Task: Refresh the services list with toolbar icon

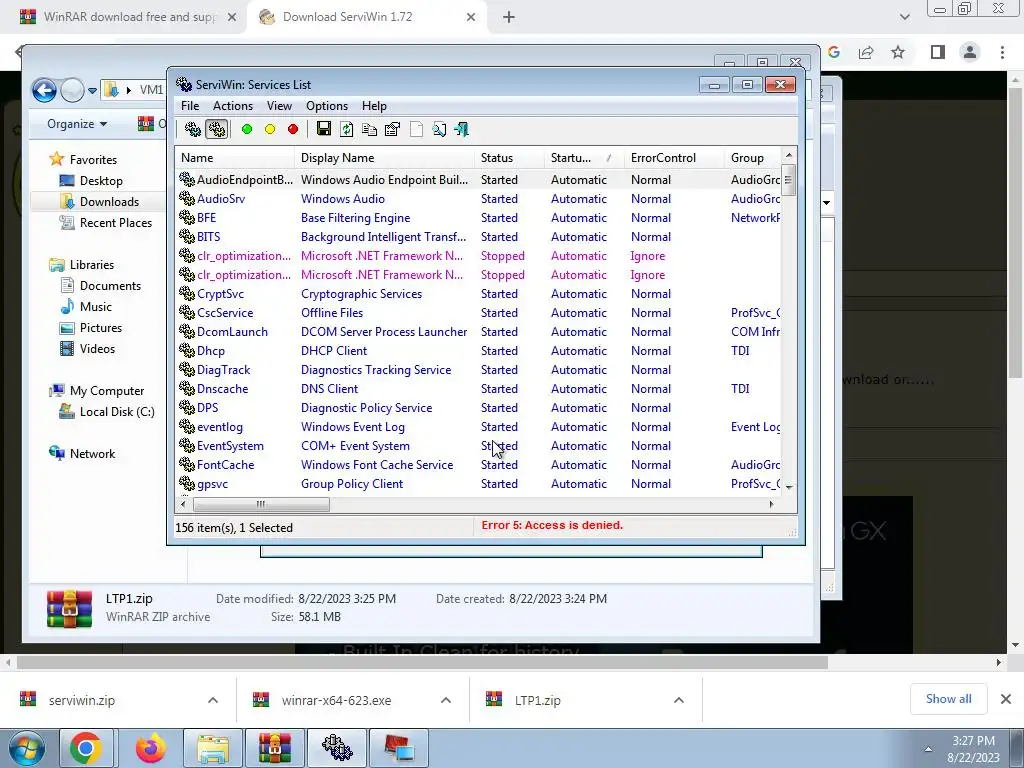Action: point(346,129)
